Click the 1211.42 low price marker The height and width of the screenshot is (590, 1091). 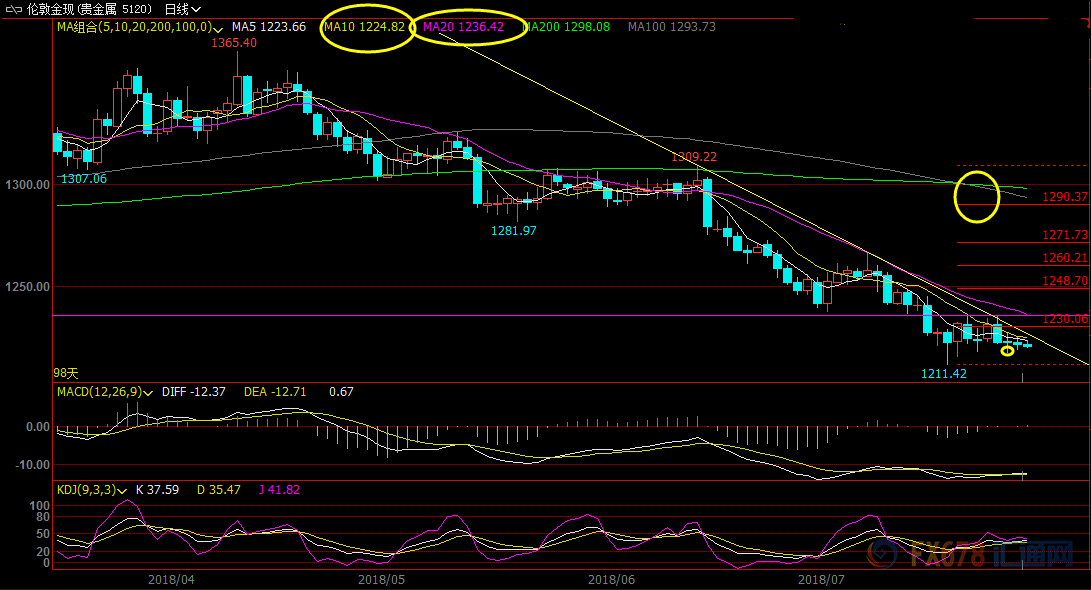[x=943, y=374]
